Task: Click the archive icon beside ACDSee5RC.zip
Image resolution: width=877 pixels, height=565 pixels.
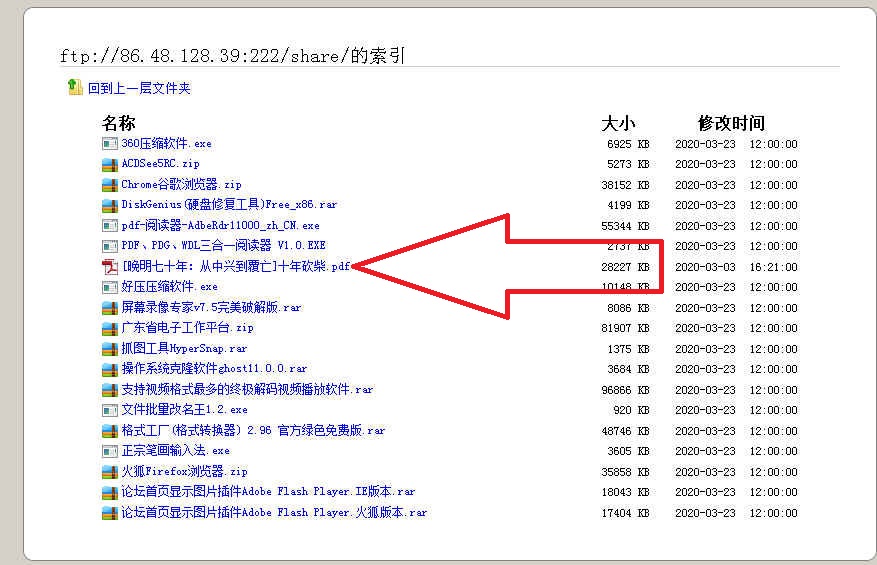Action: (109, 164)
